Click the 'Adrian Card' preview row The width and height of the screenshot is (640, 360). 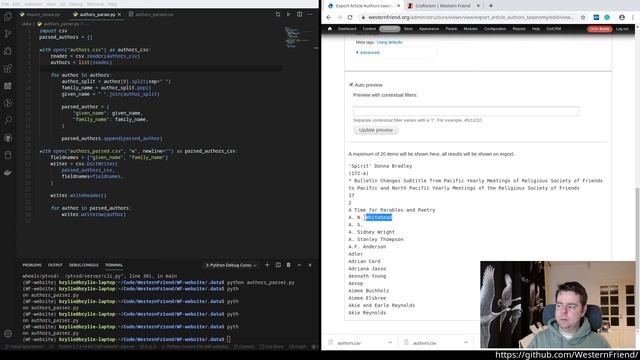(x=364, y=261)
